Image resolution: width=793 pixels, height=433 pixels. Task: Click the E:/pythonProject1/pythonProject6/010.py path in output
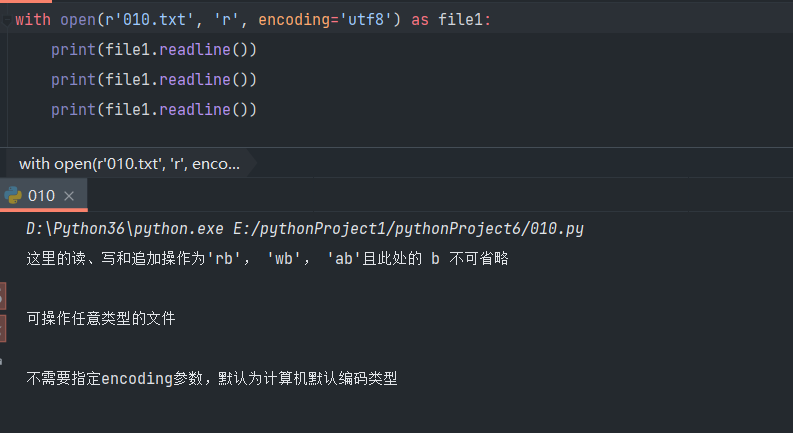pyautogui.click(x=420, y=229)
